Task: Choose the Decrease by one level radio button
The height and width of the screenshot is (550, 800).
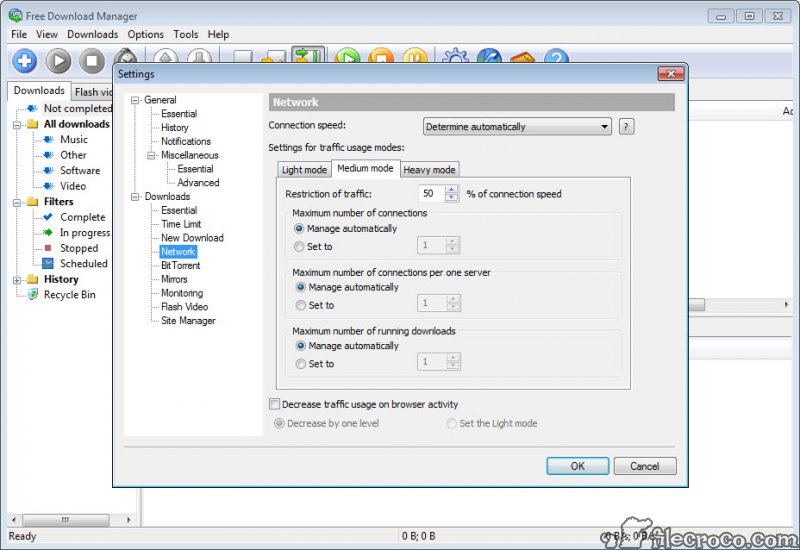Action: pos(279,423)
